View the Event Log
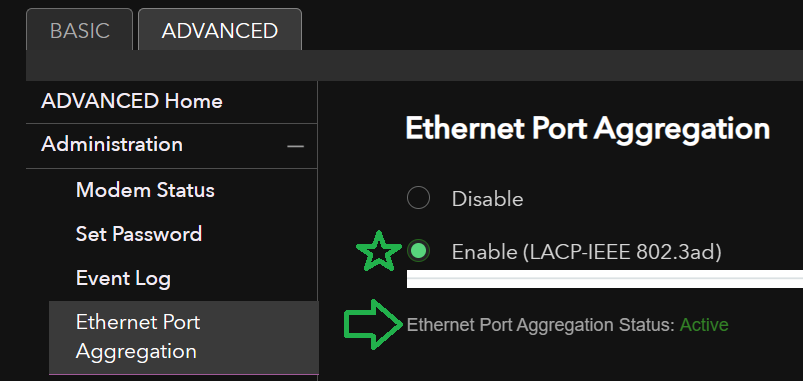 coord(123,279)
